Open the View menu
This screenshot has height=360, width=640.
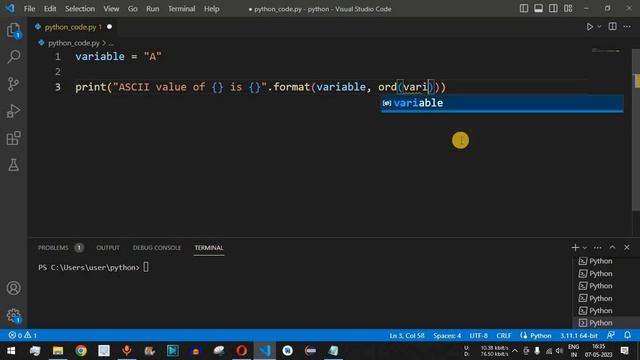(x=111, y=9)
